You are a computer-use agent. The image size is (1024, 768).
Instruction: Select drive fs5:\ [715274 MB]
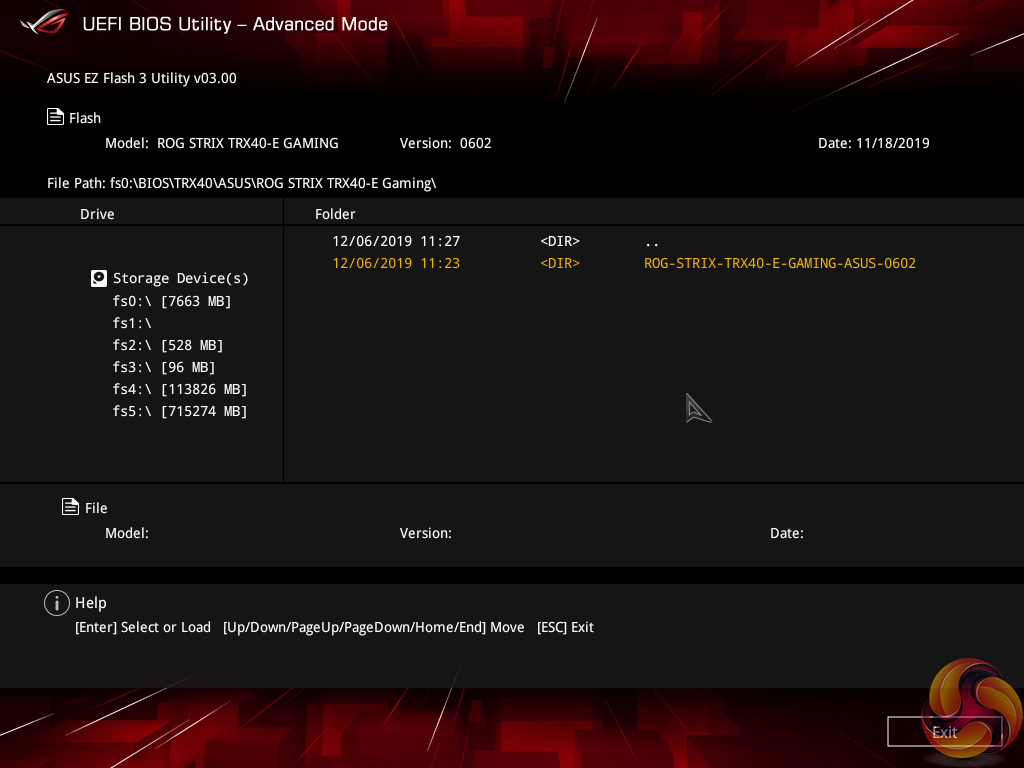pyautogui.click(x=180, y=411)
